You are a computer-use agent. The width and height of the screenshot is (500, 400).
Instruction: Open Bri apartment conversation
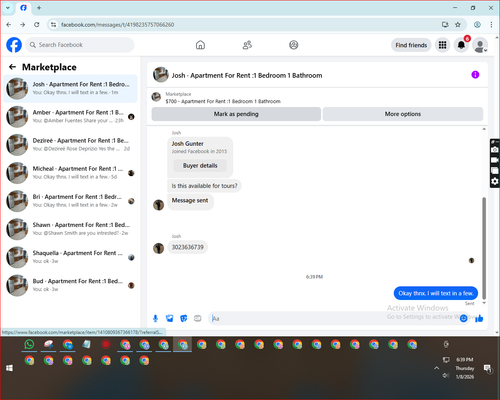70,201
